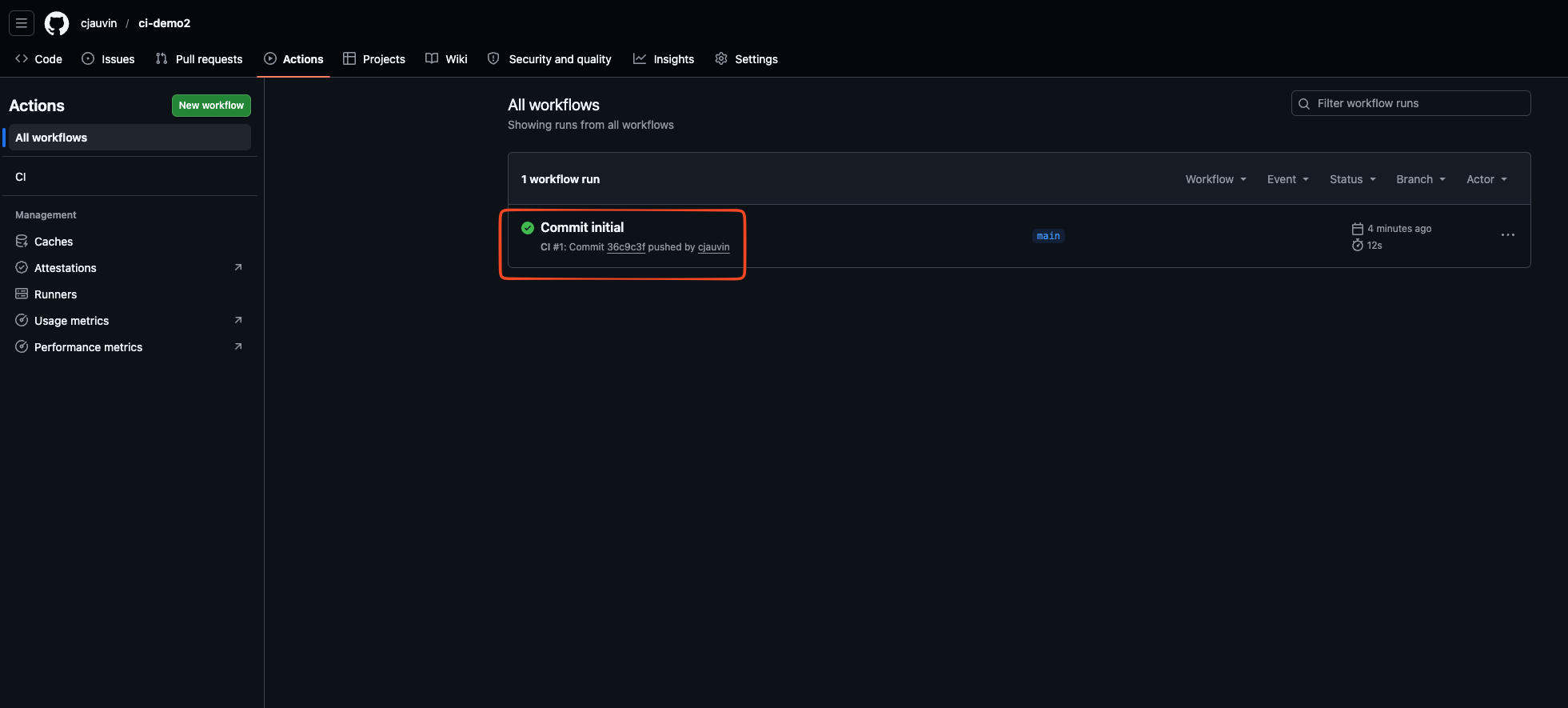
Task: Expand the Event filter dropdown
Action: point(1287,179)
